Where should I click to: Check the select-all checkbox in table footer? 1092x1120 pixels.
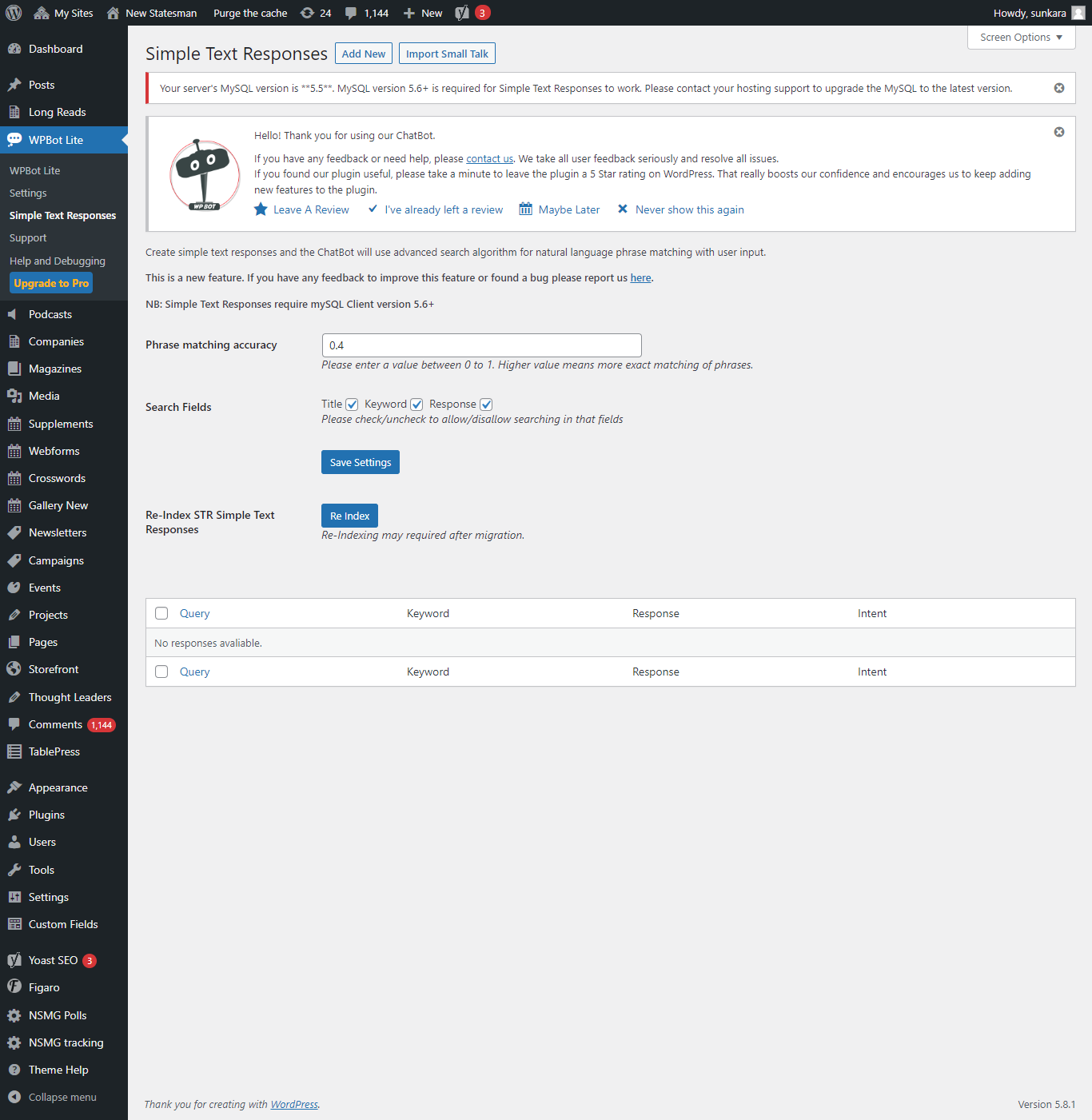click(x=161, y=672)
